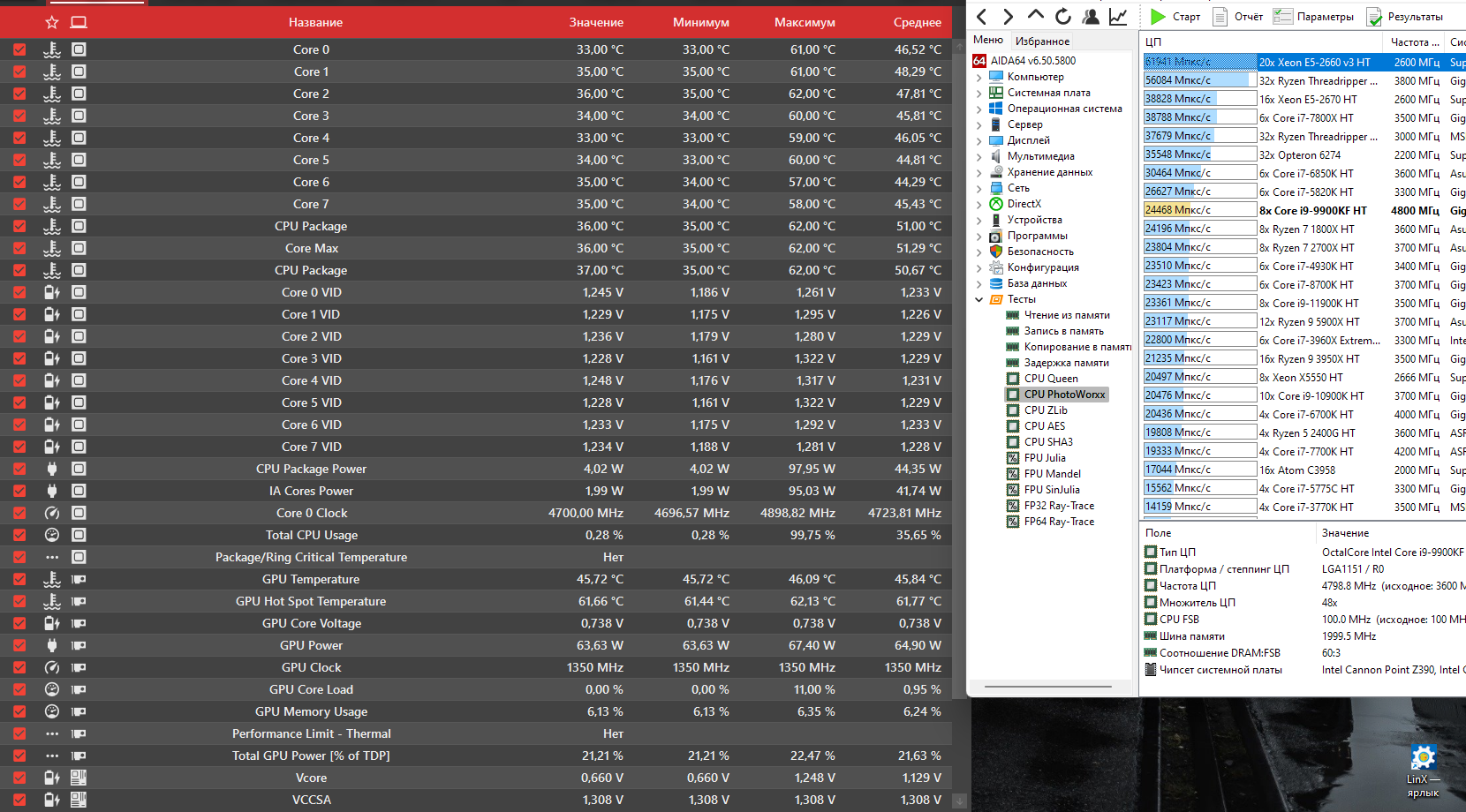Select the 8x Core i9-9900KF HT result row

[x=1304, y=210]
